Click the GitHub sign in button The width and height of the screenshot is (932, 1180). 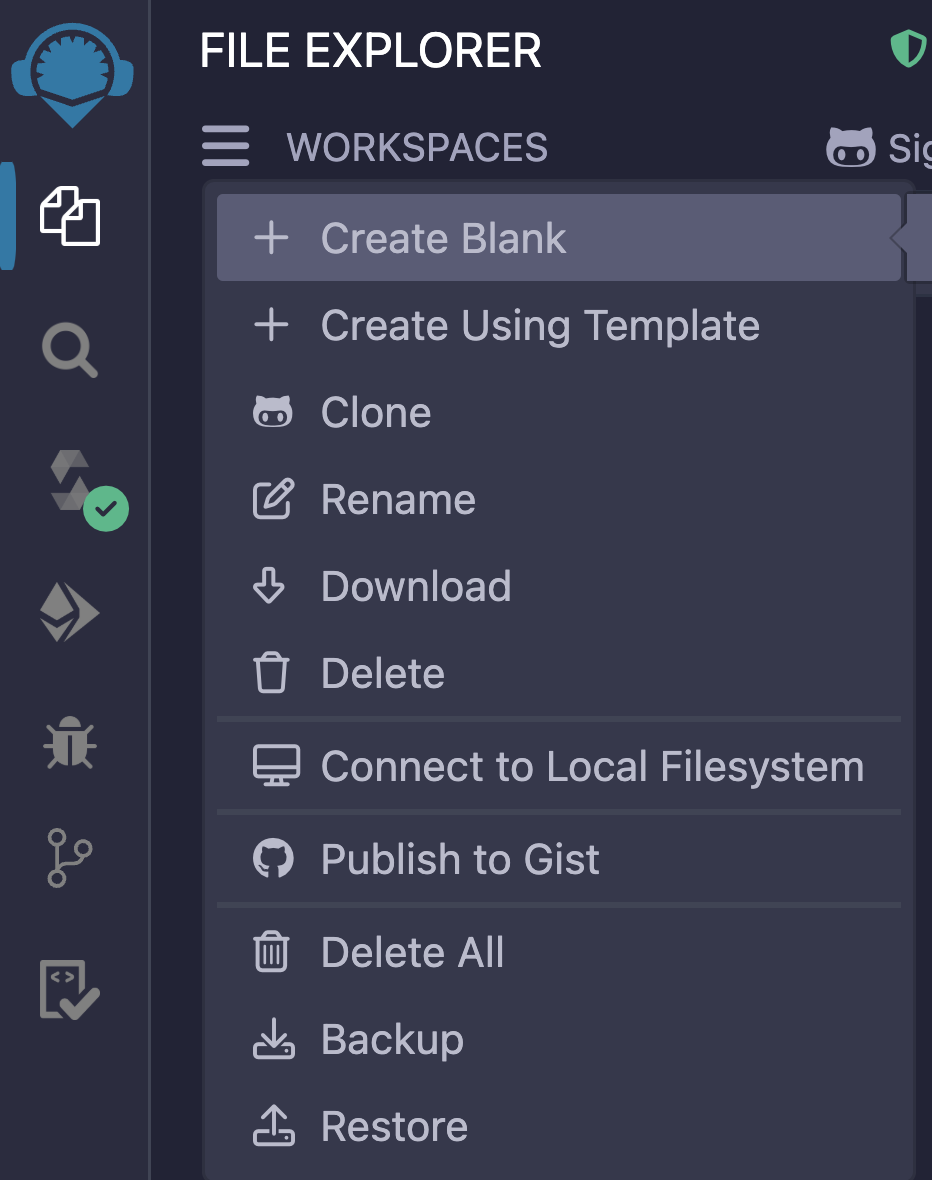point(878,148)
